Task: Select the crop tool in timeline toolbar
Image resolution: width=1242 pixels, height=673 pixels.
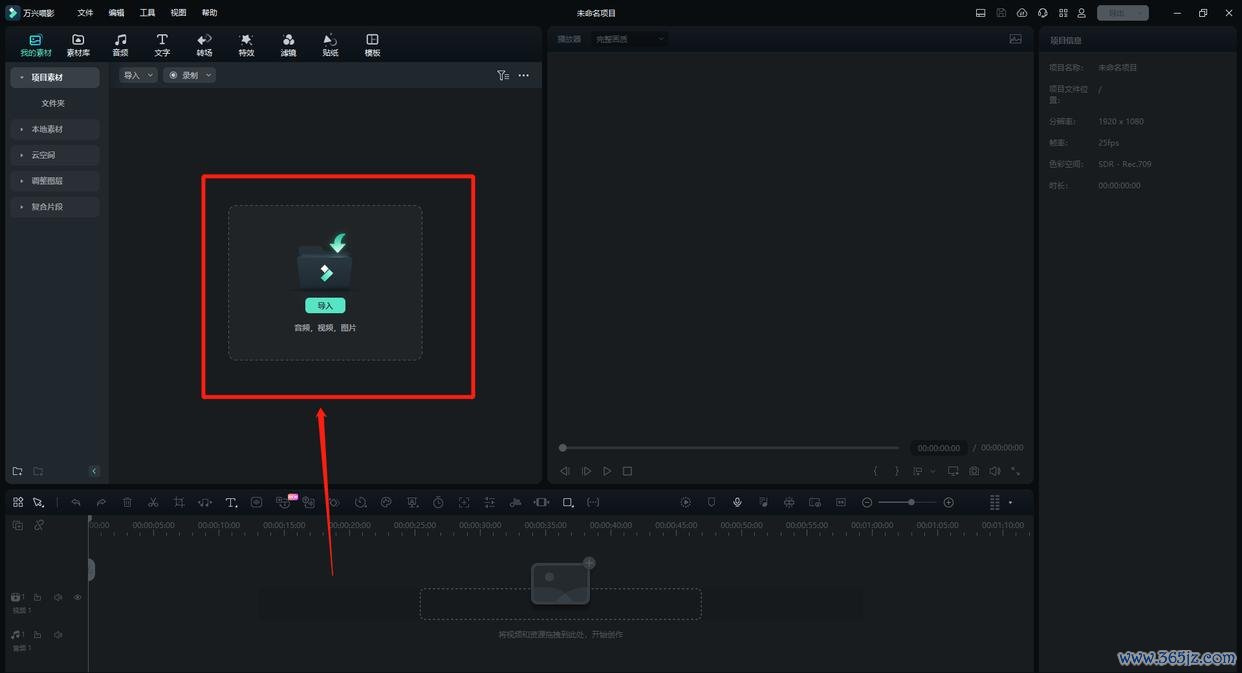Action: (179, 502)
